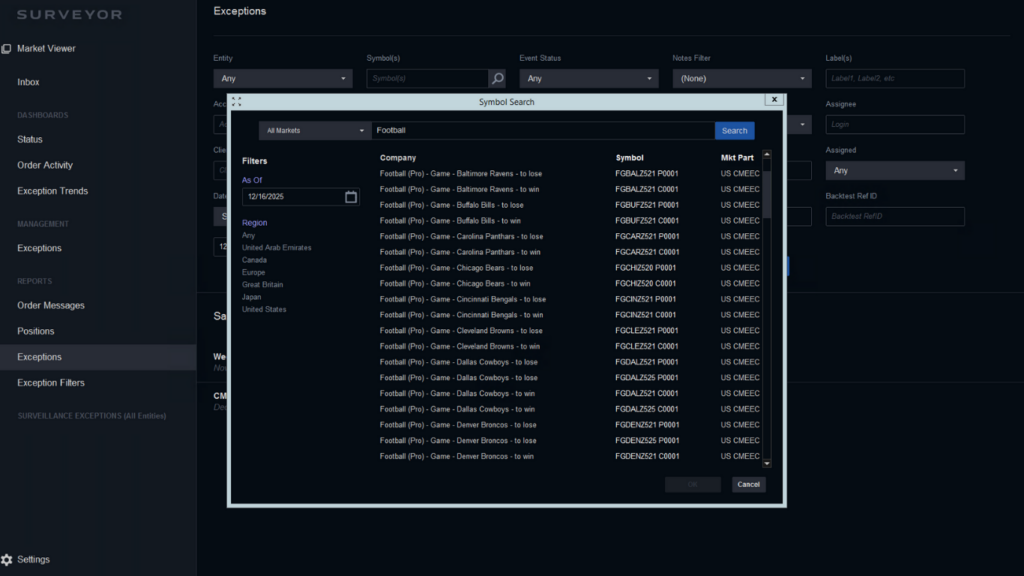Click the results scrollbar up arrow
This screenshot has height=576, width=1024.
tap(767, 155)
